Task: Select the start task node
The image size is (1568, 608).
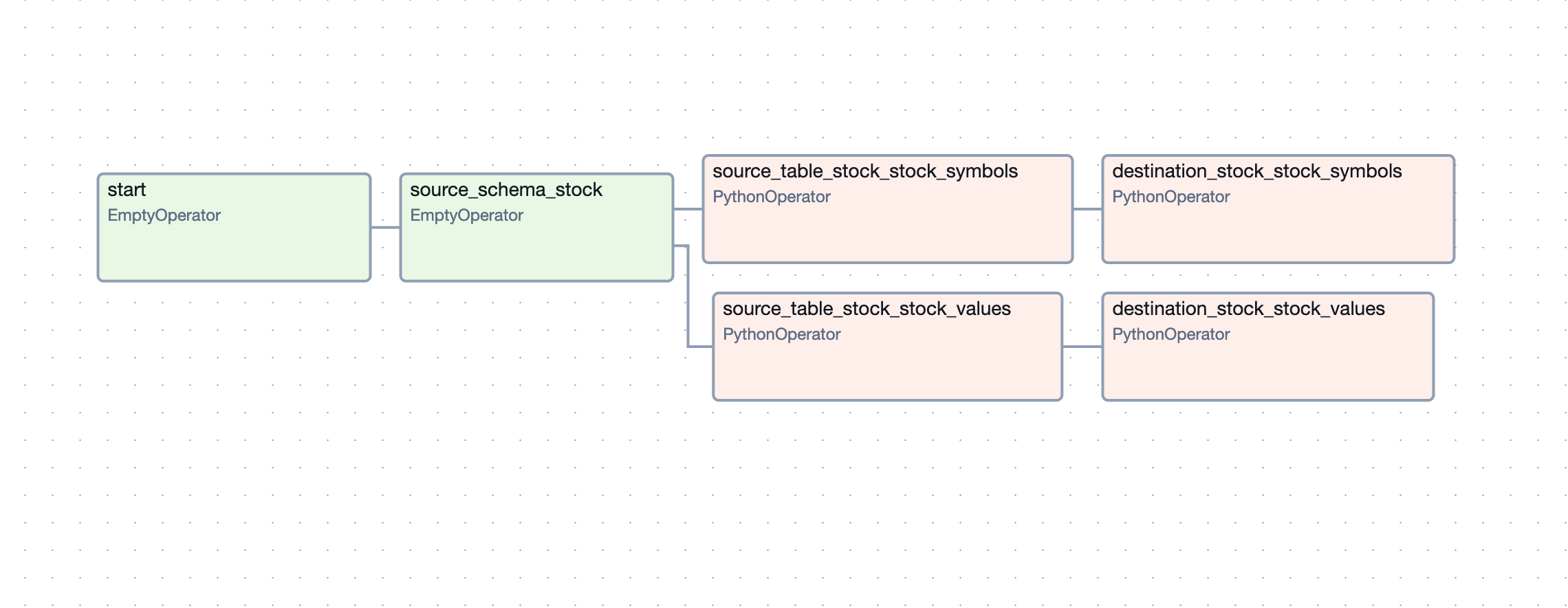Action: click(x=234, y=228)
